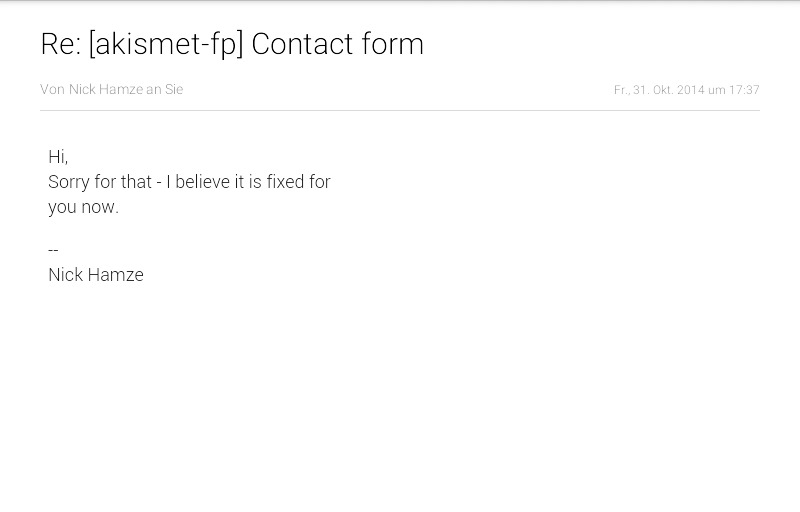Click the "you now." line
800x512 pixels.
[x=83, y=207]
